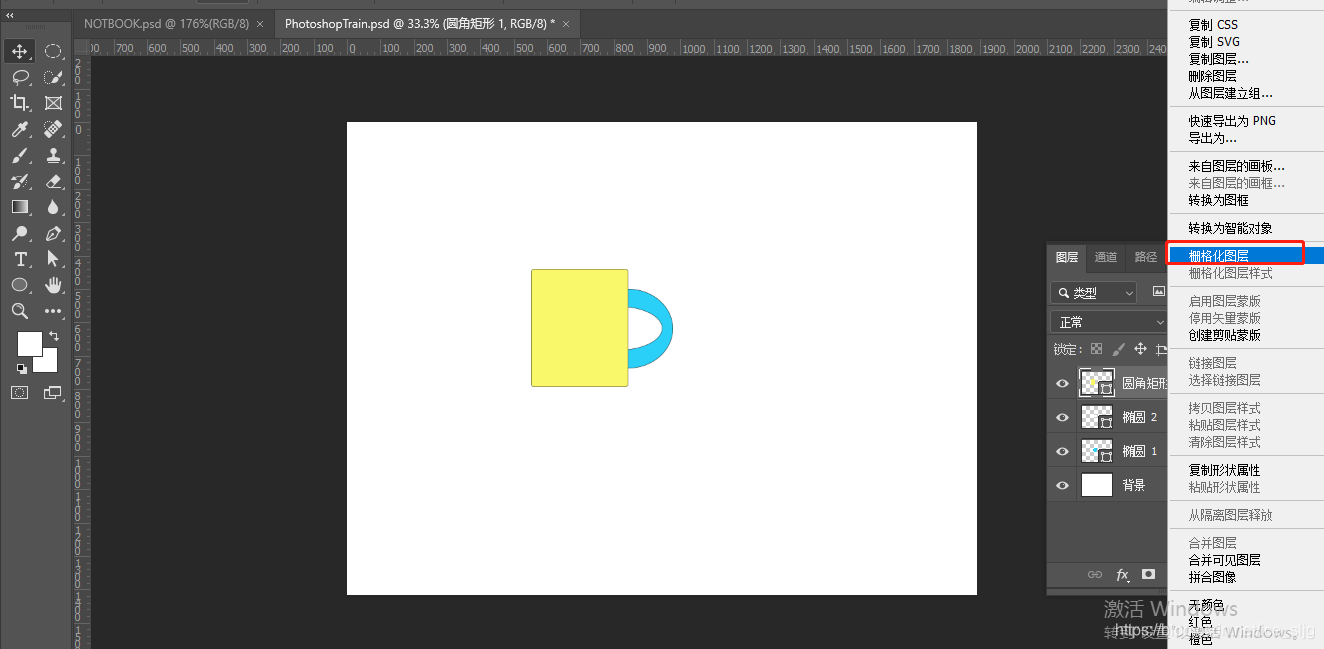Add a layer mask button
Viewport: 1324px width, 649px height.
pyautogui.click(x=1148, y=575)
